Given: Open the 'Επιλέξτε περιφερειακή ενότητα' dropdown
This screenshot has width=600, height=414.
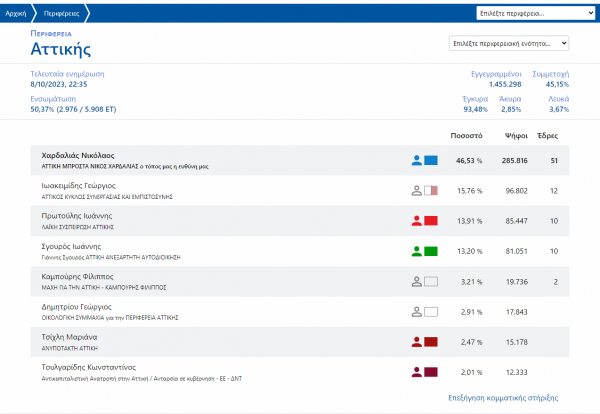Looking at the screenshot, I should 509,44.
